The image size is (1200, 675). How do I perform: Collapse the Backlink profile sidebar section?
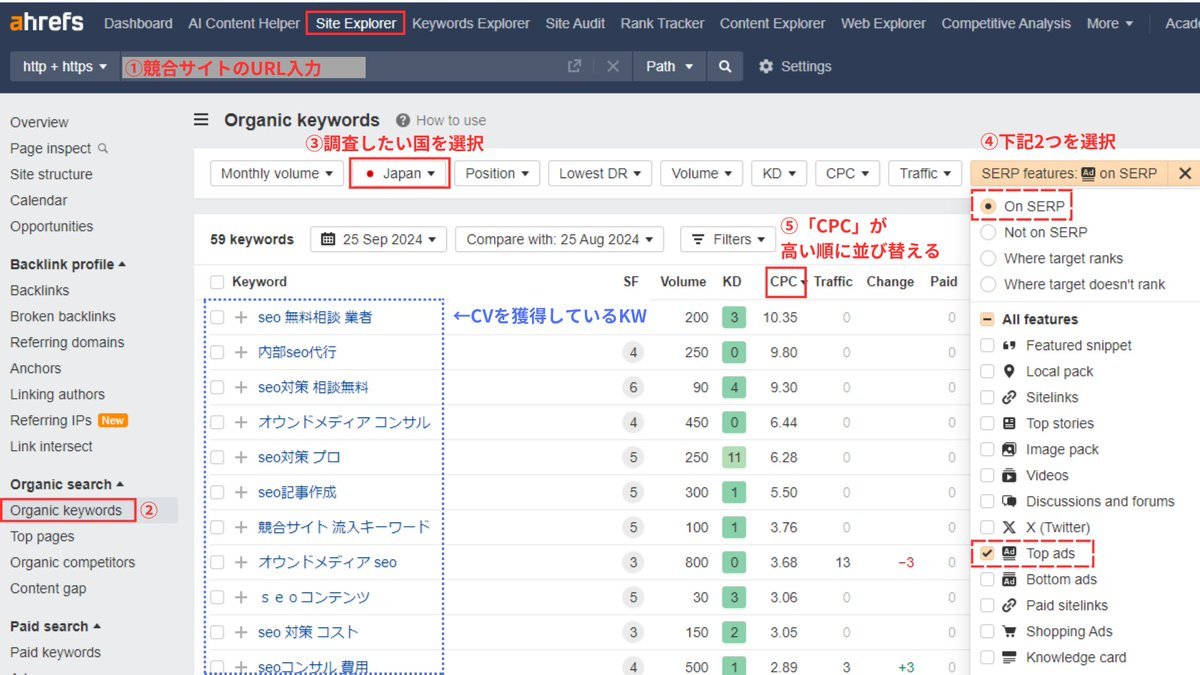pyautogui.click(x=68, y=264)
